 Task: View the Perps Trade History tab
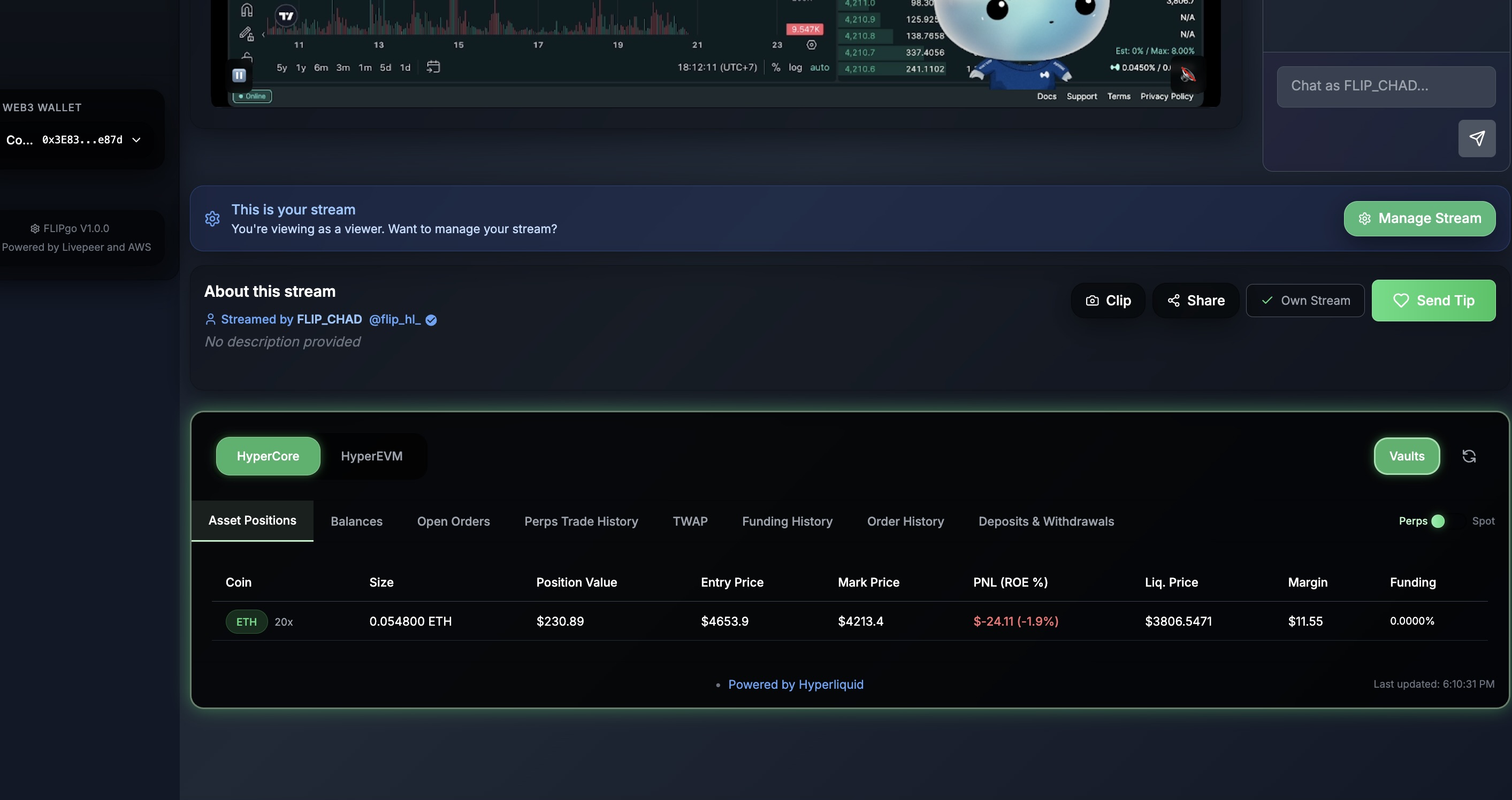click(581, 521)
